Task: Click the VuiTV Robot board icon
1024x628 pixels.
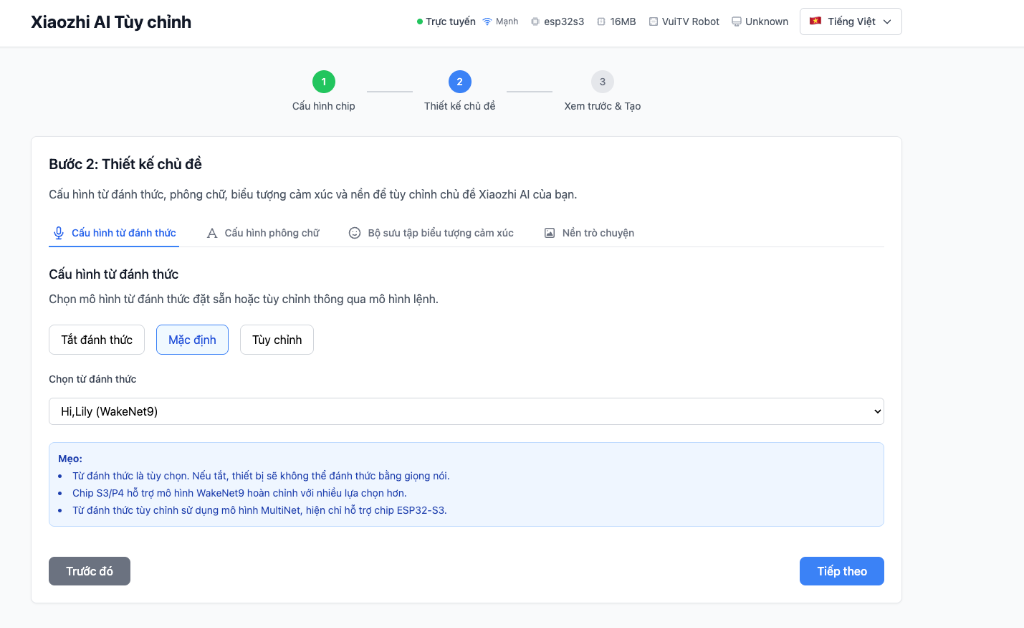Action: pyautogui.click(x=653, y=21)
